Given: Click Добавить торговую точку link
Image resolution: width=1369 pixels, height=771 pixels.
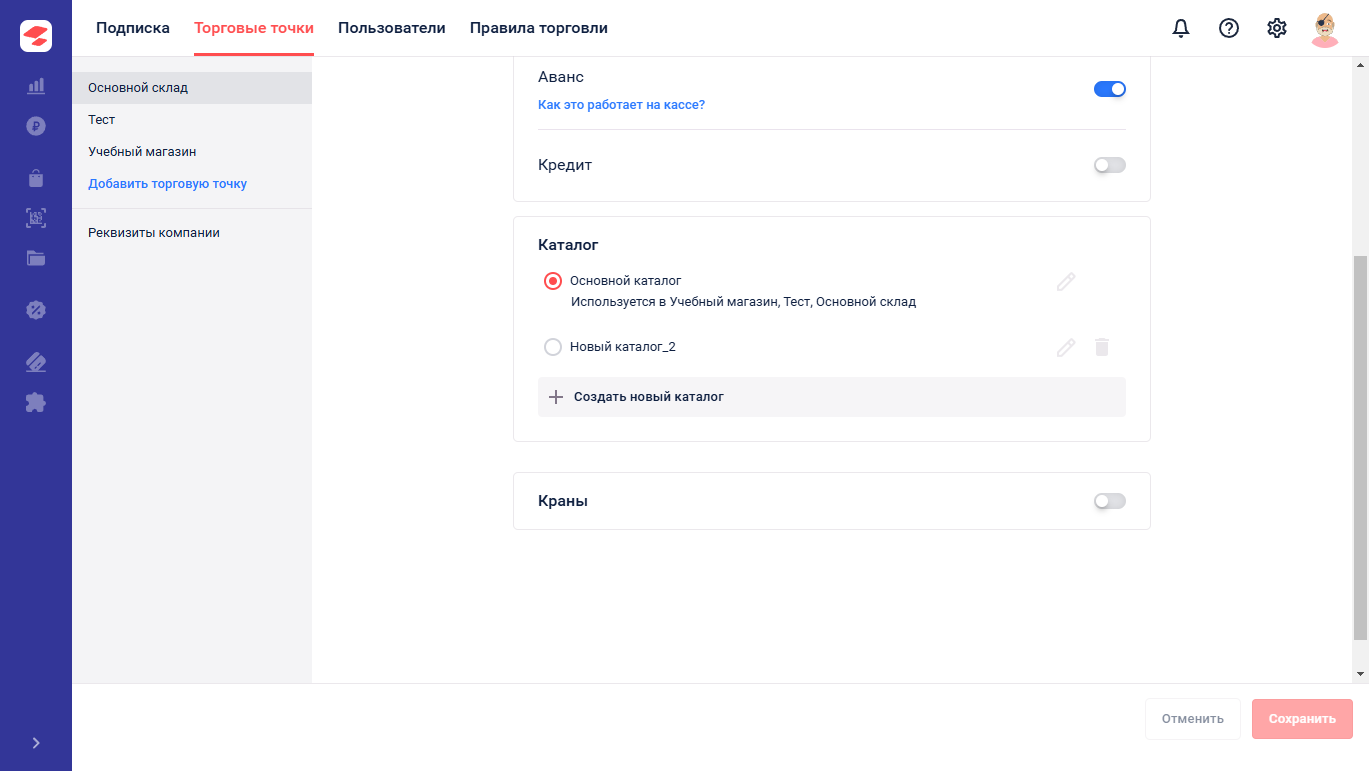Looking at the screenshot, I should pos(168,184).
